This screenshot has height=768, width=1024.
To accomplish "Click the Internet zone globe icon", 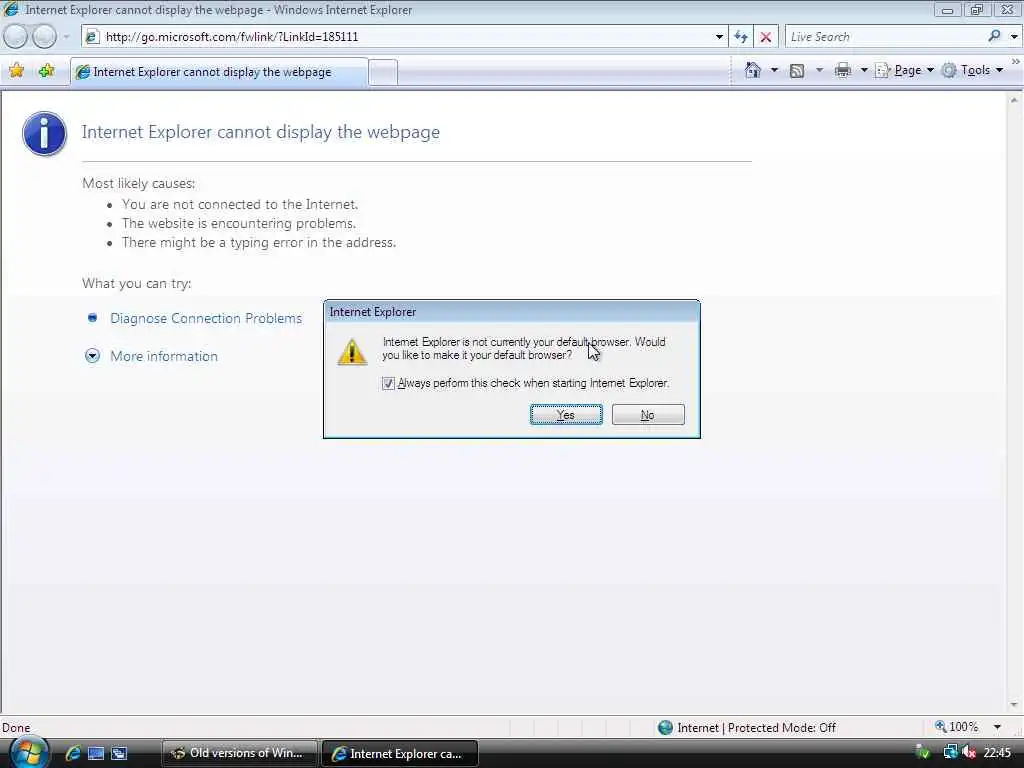I will point(665,728).
